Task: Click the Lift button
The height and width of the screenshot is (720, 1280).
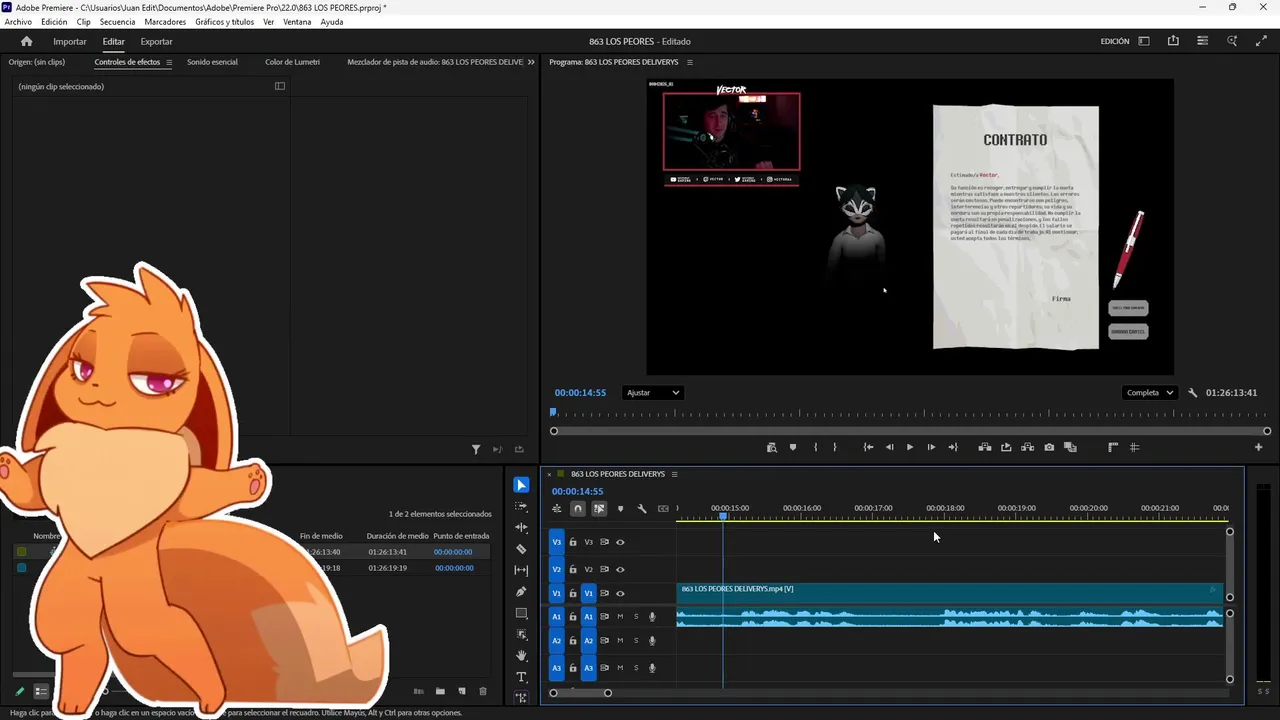Action: coord(985,447)
